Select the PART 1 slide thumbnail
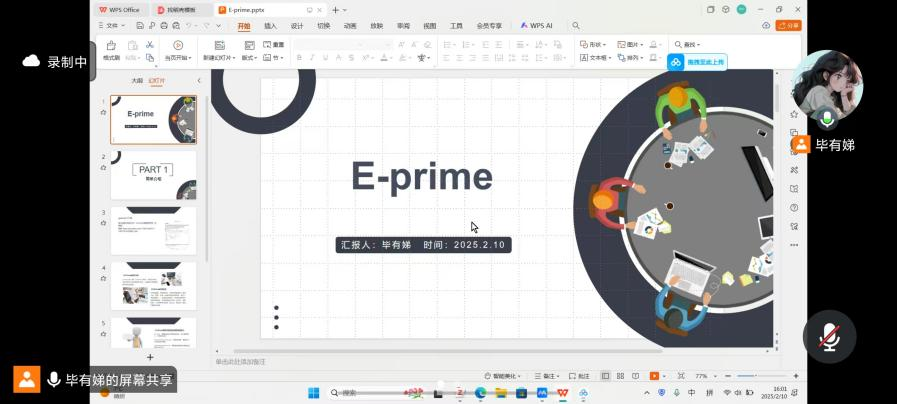This screenshot has width=897, height=404. [x=153, y=175]
